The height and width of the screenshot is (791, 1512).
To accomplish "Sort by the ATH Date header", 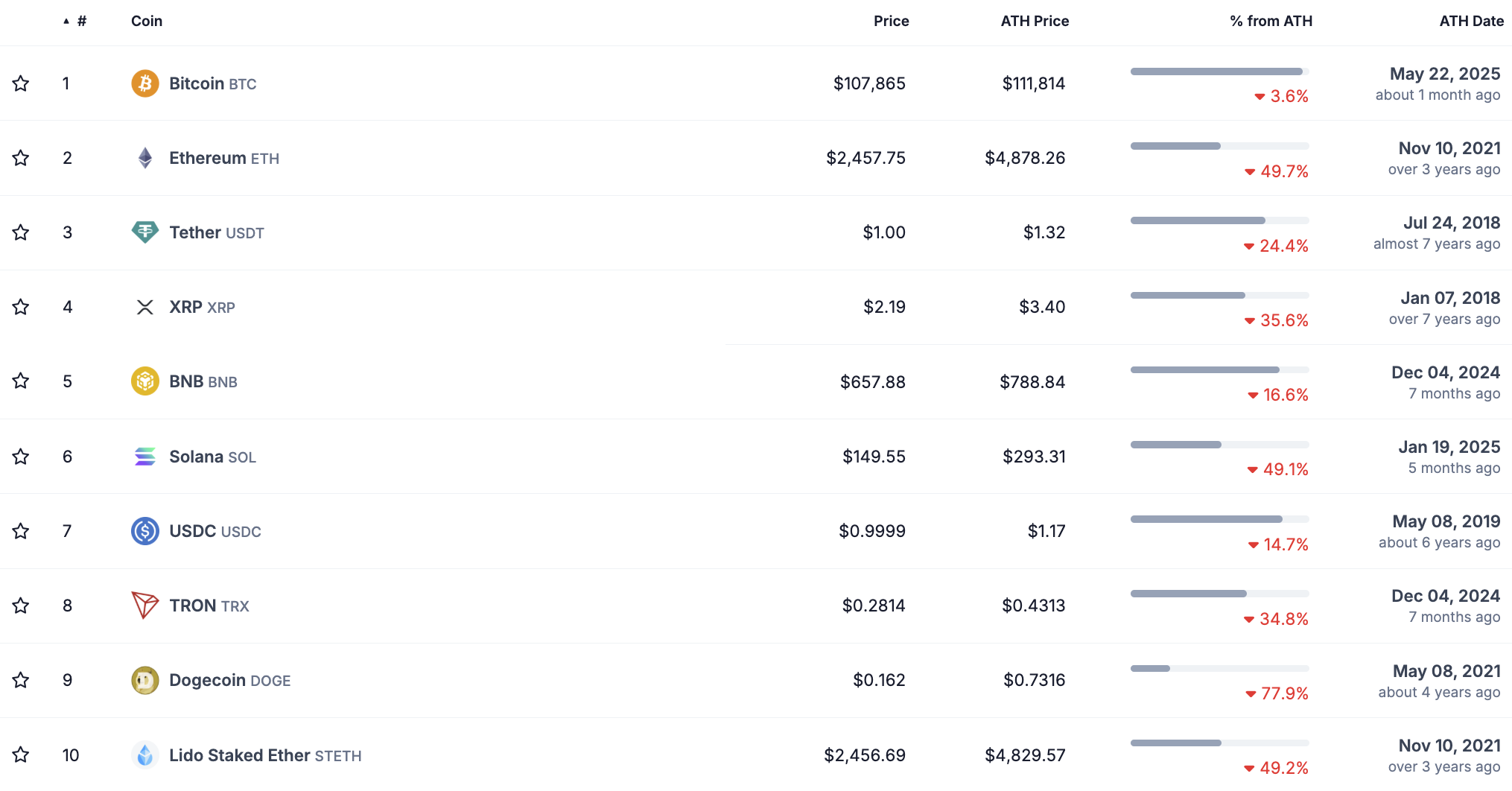I will tap(1471, 21).
